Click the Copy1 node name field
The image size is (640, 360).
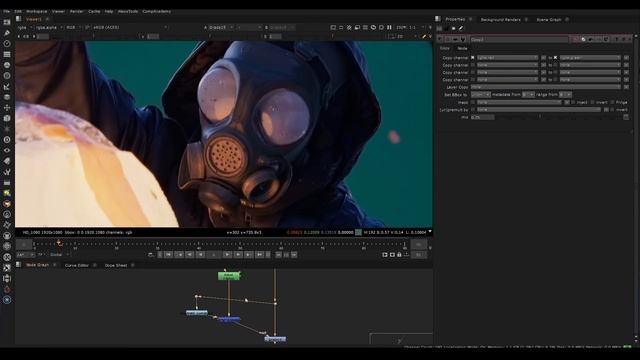pos(519,39)
